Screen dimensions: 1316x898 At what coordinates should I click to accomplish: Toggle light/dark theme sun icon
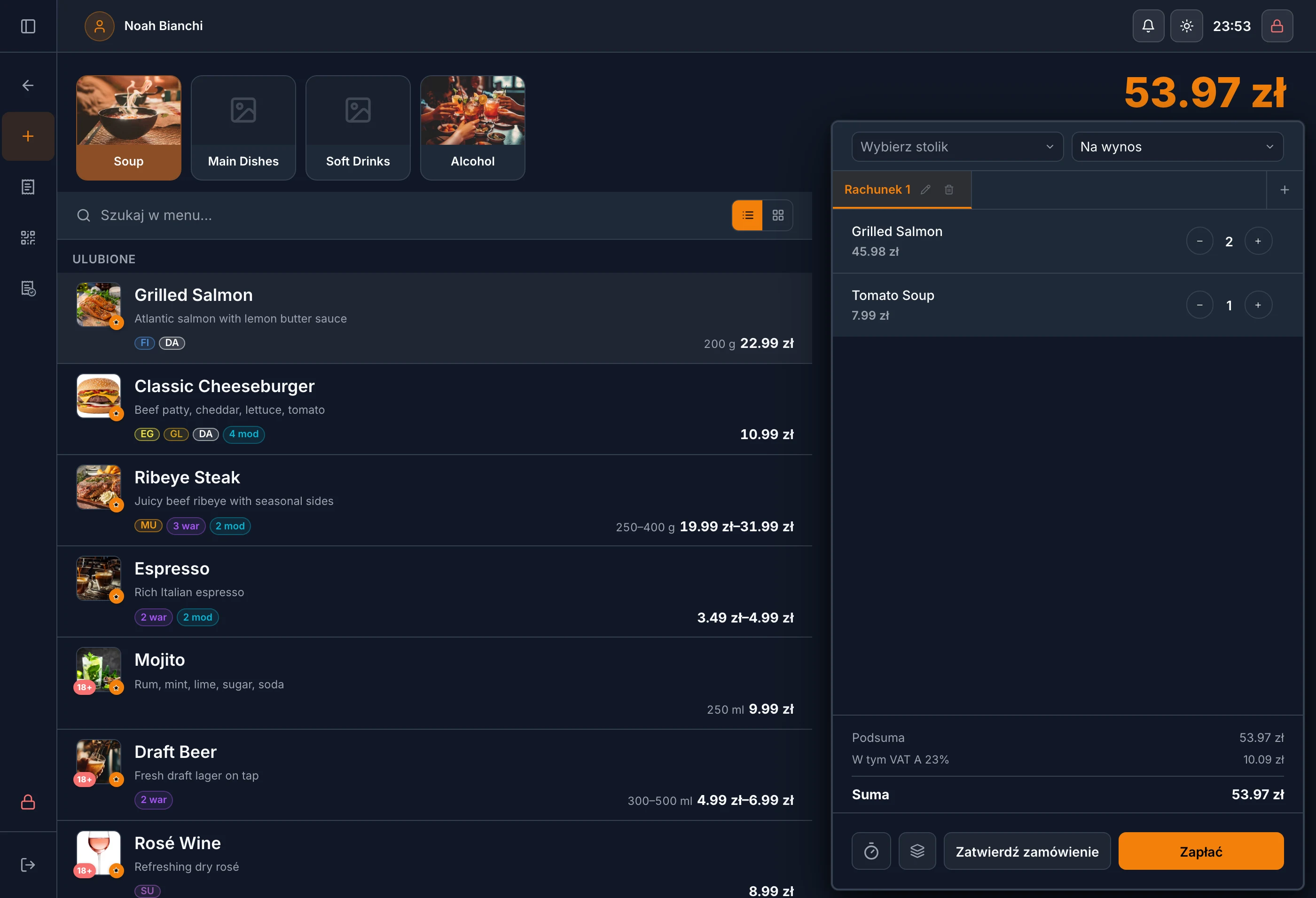[x=1186, y=26]
